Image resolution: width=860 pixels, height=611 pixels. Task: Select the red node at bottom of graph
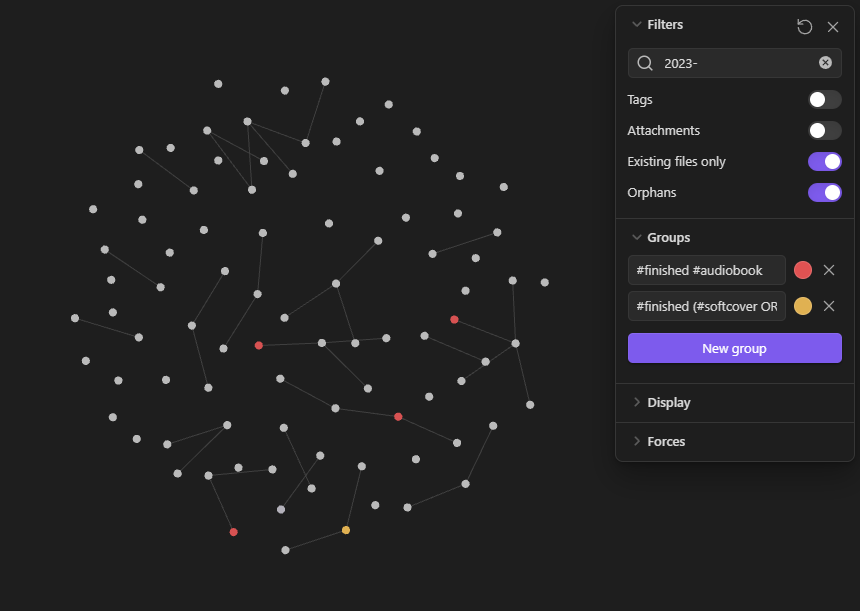(234, 532)
